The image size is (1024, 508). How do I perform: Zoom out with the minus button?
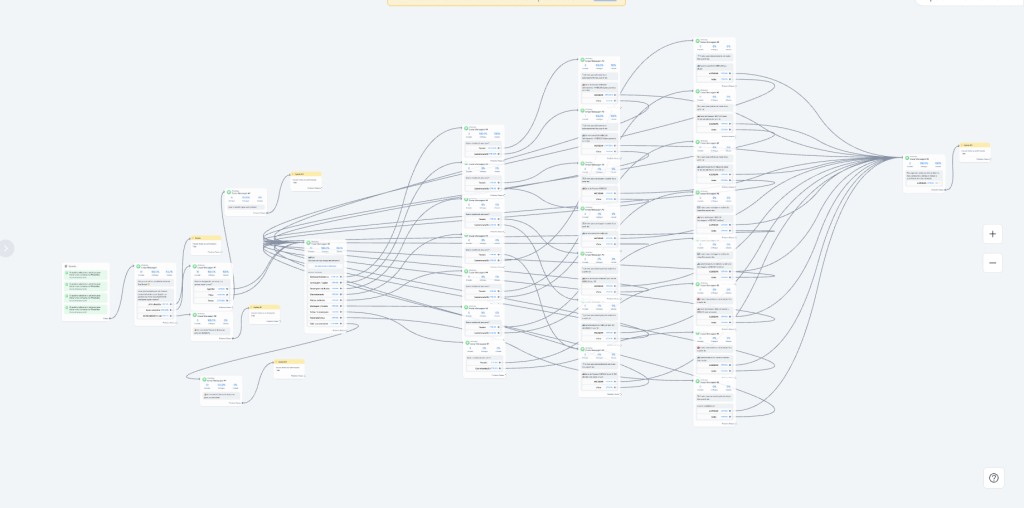[992, 263]
